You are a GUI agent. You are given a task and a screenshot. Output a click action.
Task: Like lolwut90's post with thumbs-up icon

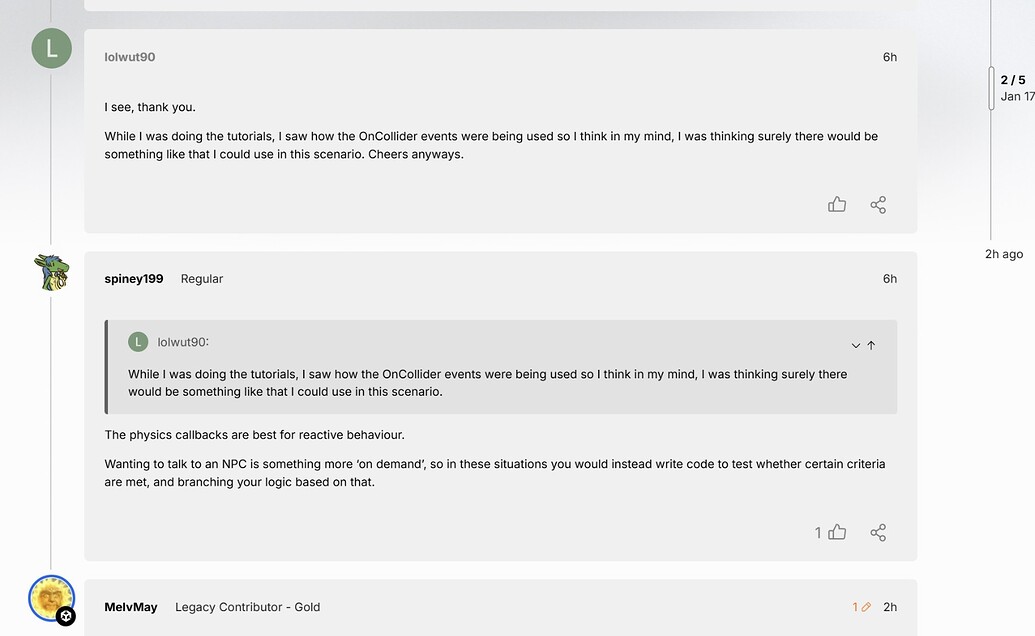pyautogui.click(x=837, y=205)
